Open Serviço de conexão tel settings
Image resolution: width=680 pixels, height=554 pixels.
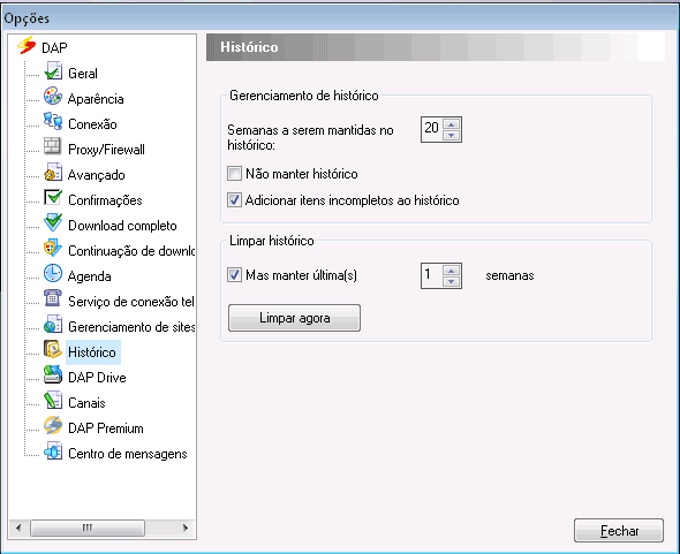131,302
